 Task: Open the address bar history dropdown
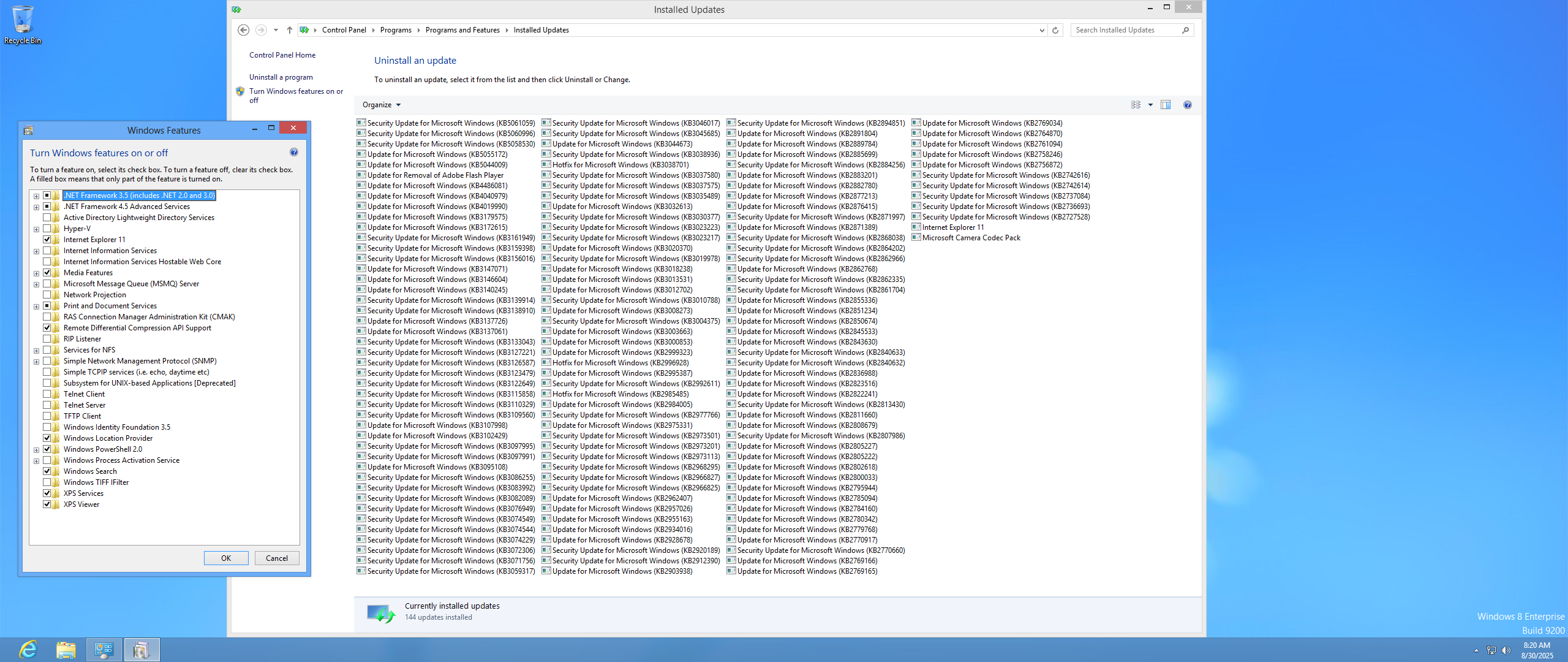[1042, 30]
